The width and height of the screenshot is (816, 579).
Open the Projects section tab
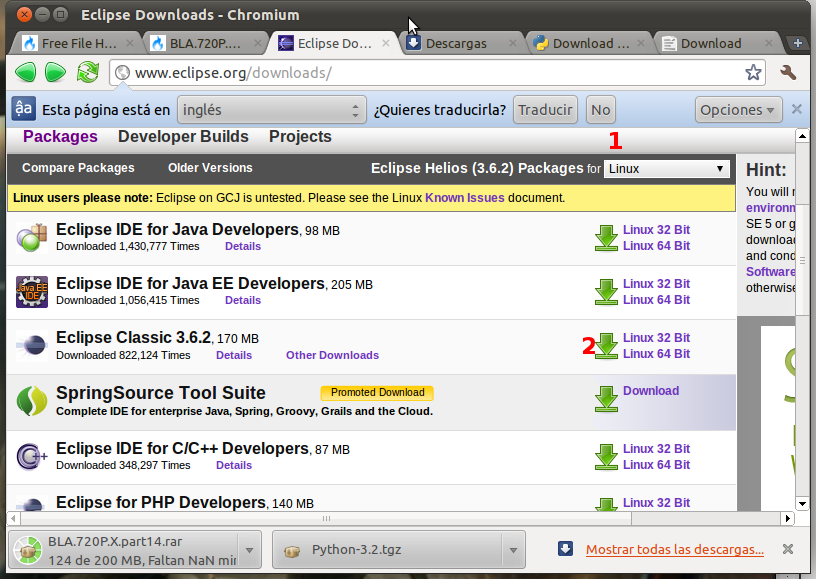pos(300,136)
